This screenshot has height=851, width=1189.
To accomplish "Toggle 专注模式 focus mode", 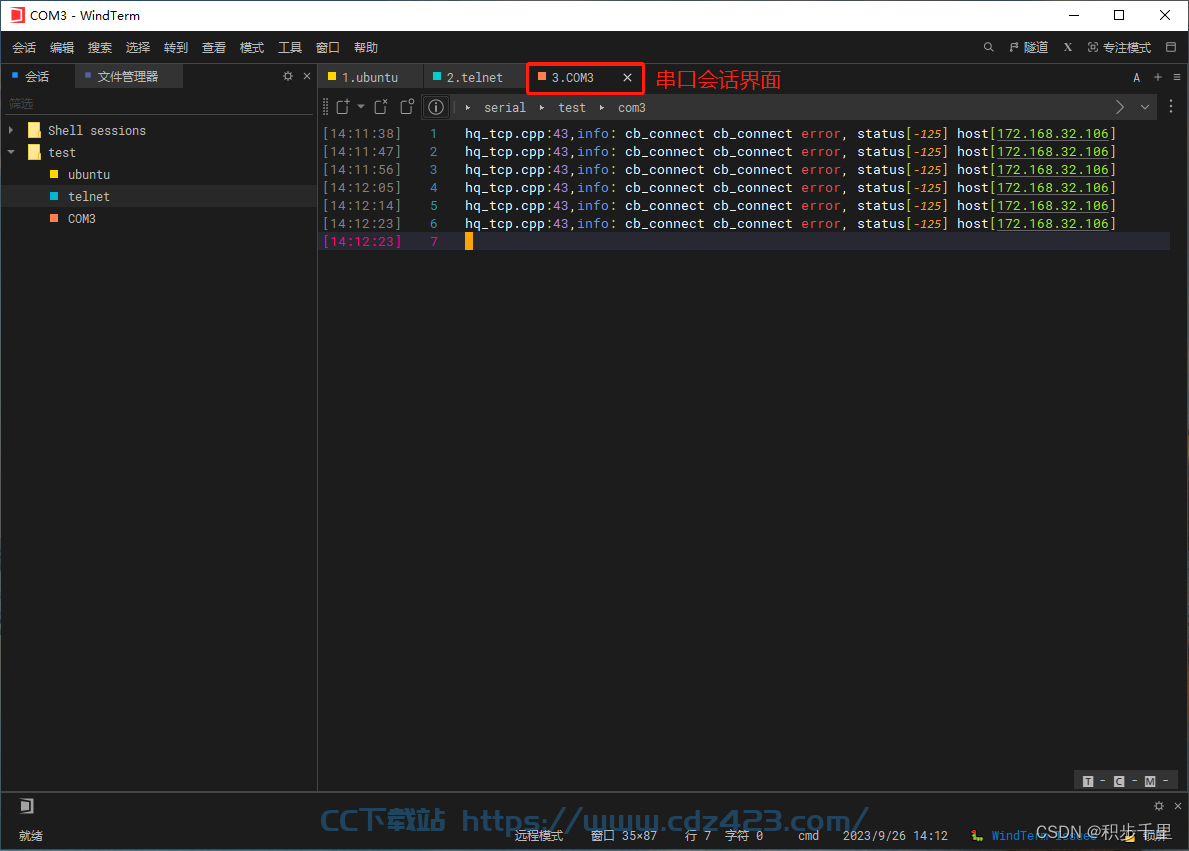I will [1119, 47].
